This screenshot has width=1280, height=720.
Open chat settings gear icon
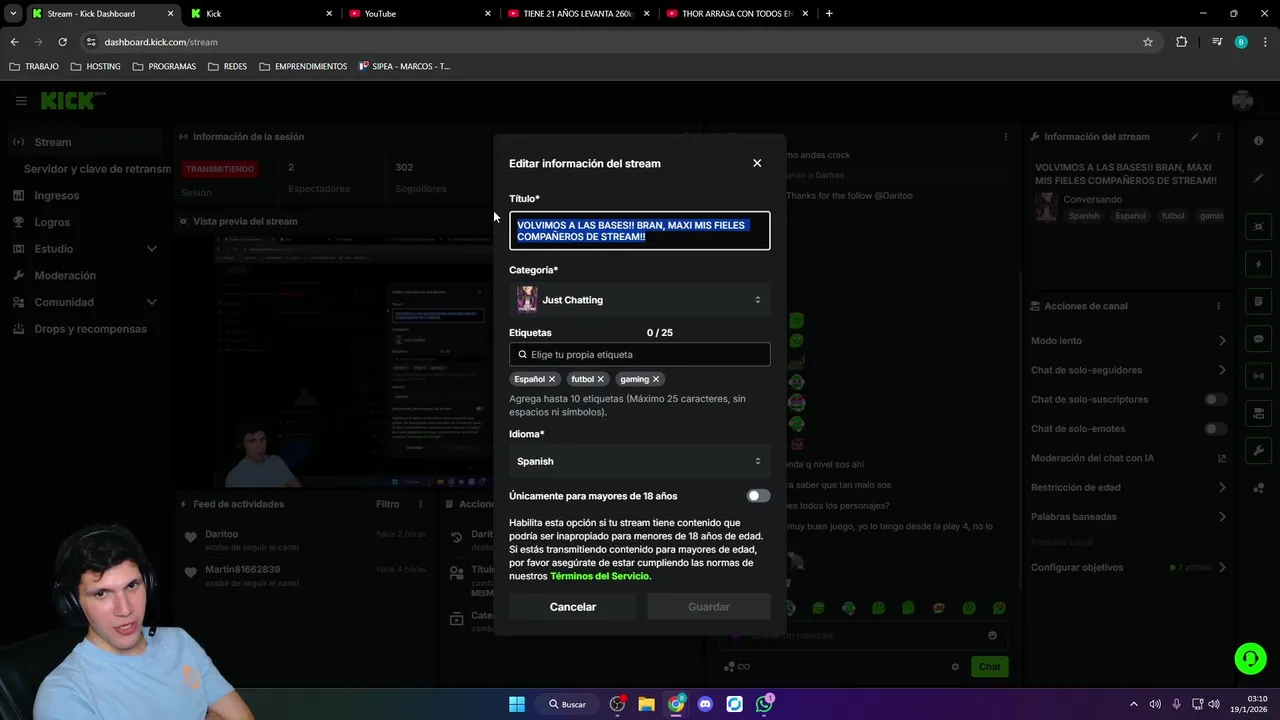click(955, 667)
